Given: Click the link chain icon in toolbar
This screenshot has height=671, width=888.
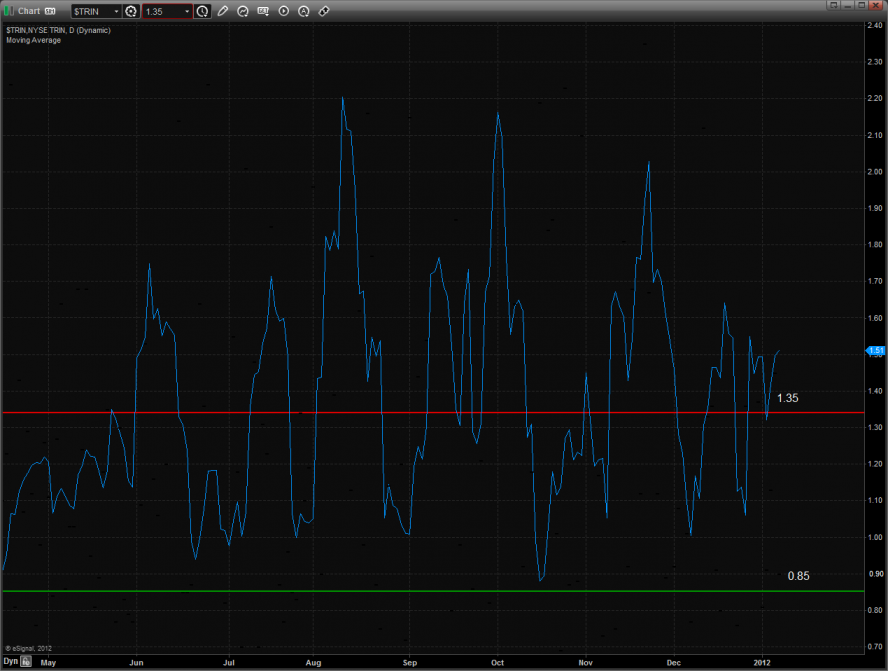Looking at the screenshot, I should pyautogui.click(x=324, y=11).
